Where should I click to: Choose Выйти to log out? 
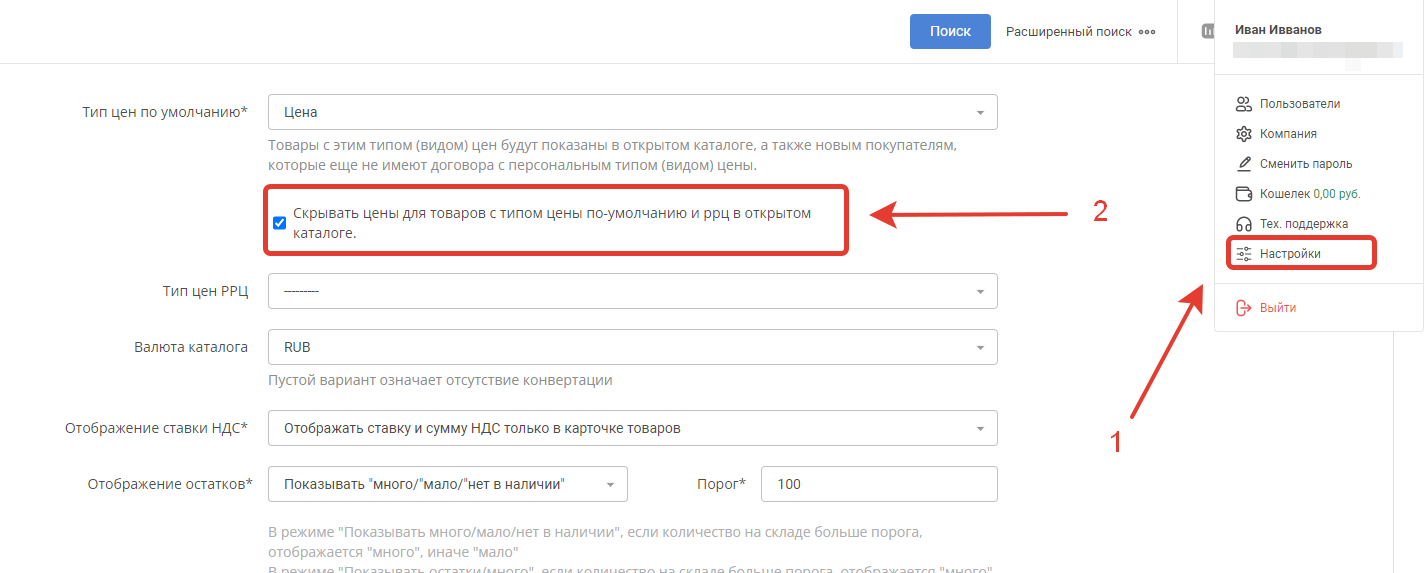[1278, 308]
